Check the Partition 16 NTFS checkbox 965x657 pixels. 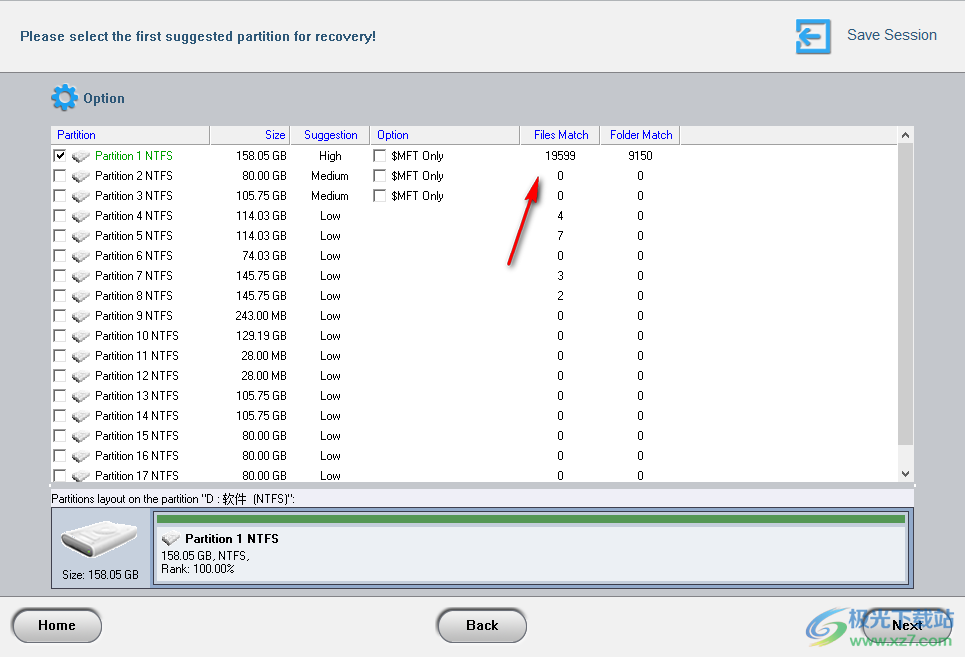pos(60,456)
